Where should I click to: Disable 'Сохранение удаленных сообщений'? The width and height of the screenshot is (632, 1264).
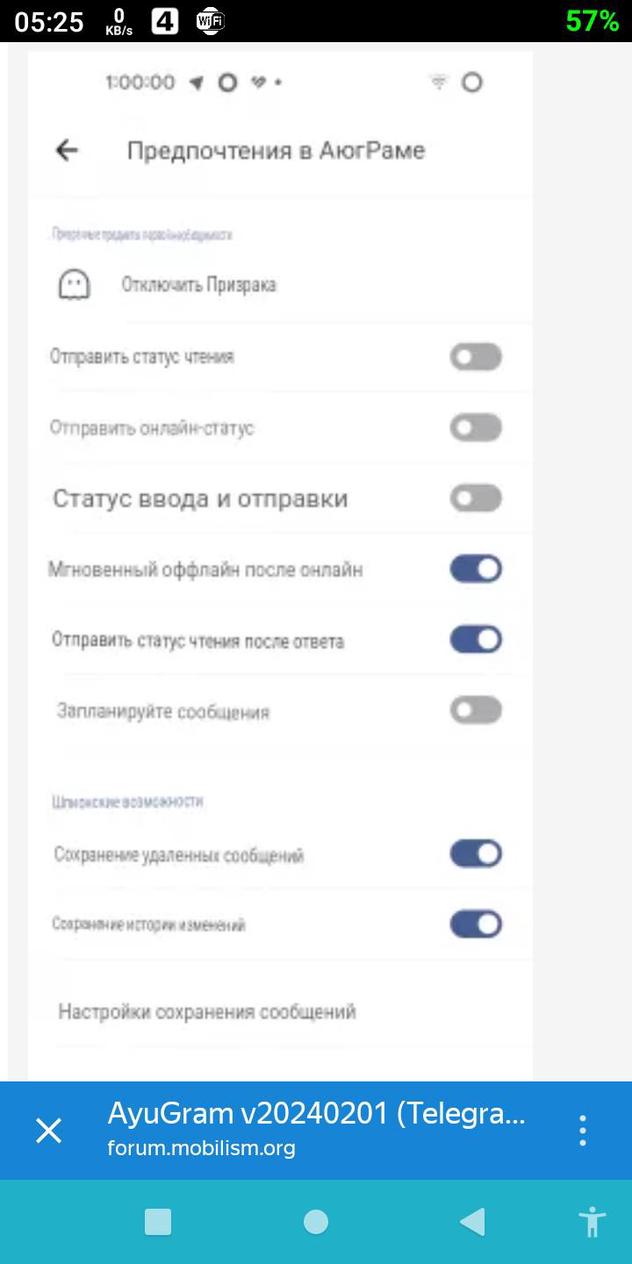pyautogui.click(x=475, y=853)
